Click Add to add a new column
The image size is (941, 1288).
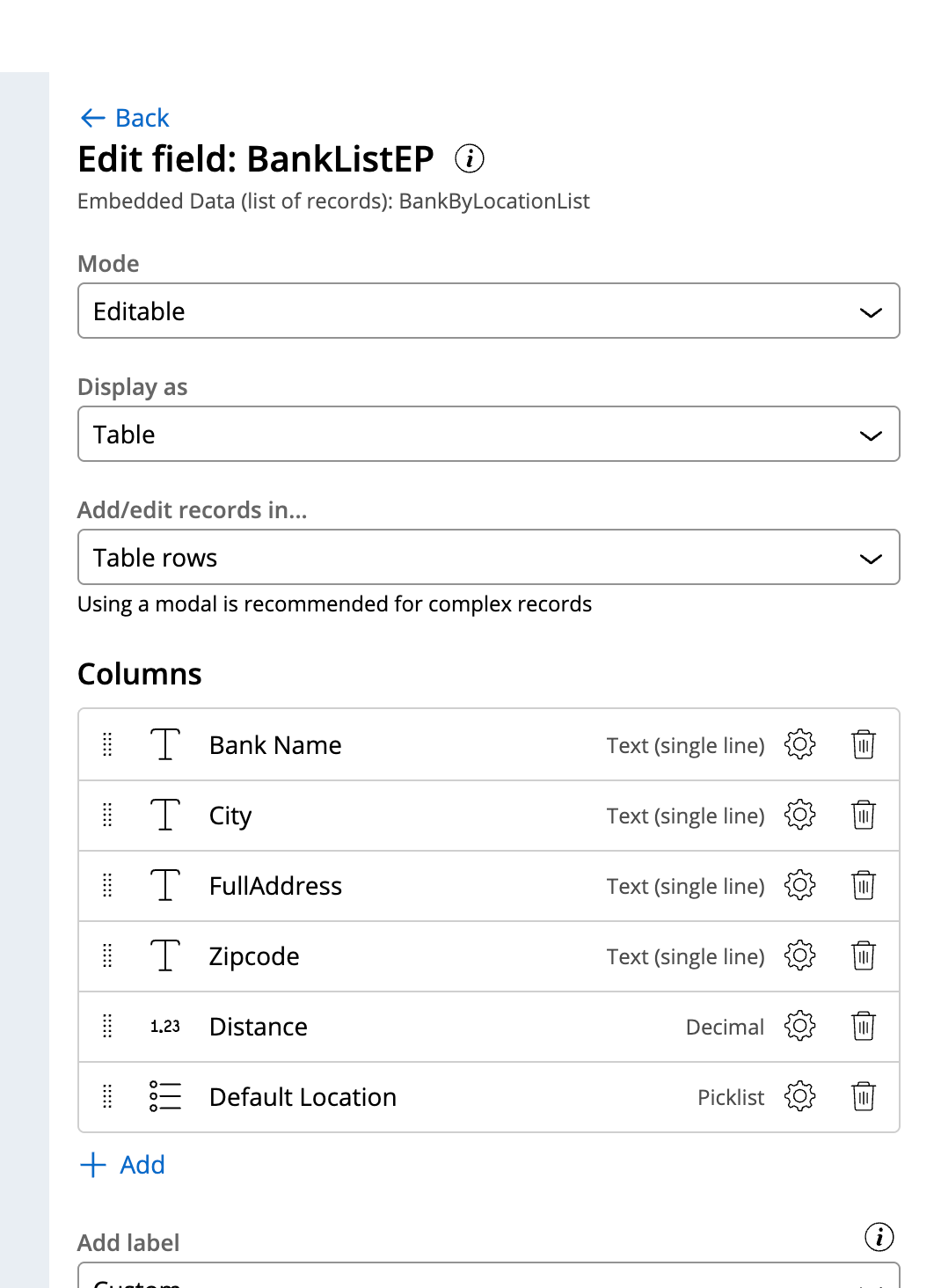[x=122, y=1165]
